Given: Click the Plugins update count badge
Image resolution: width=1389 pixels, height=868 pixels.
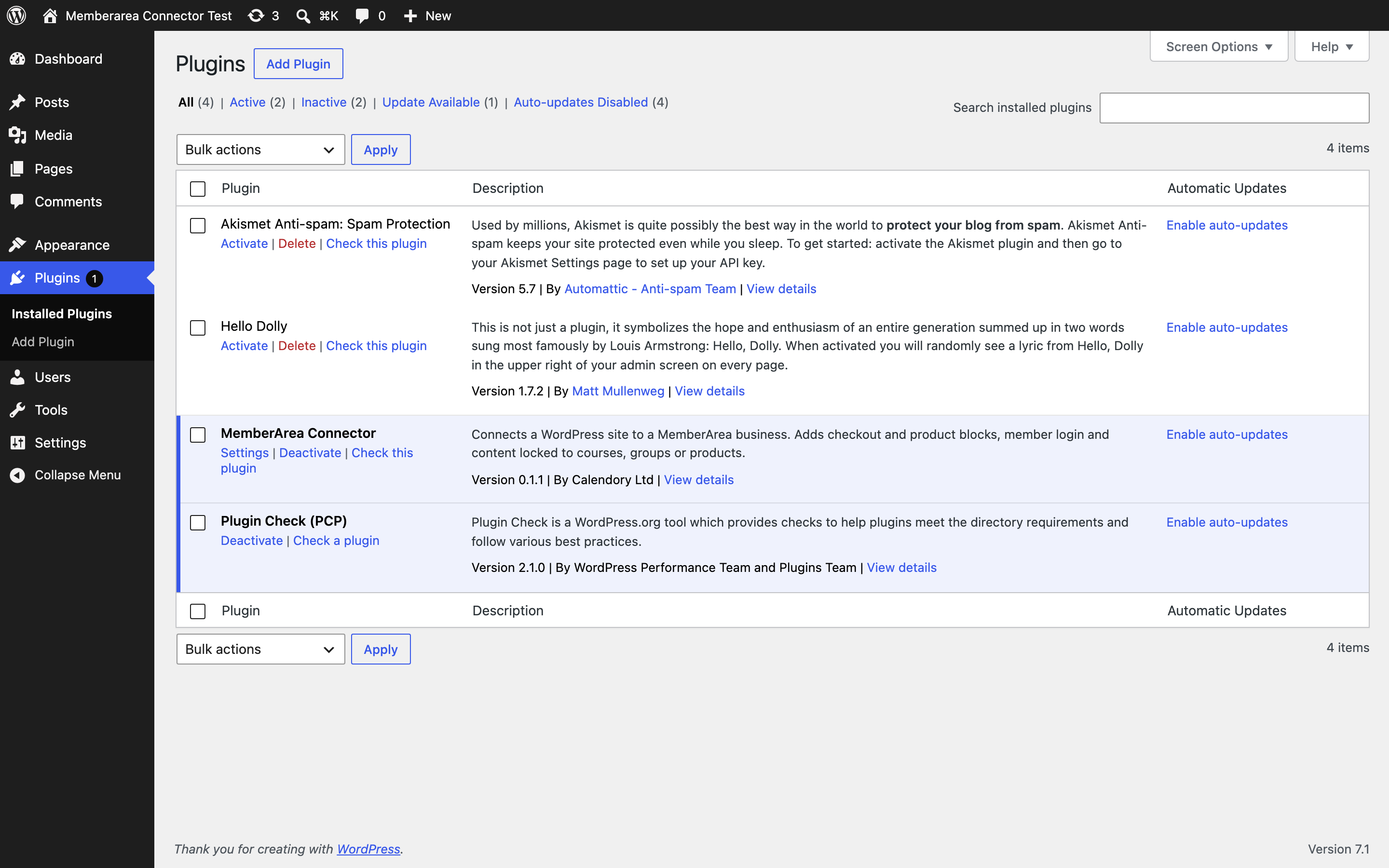Looking at the screenshot, I should (94, 278).
